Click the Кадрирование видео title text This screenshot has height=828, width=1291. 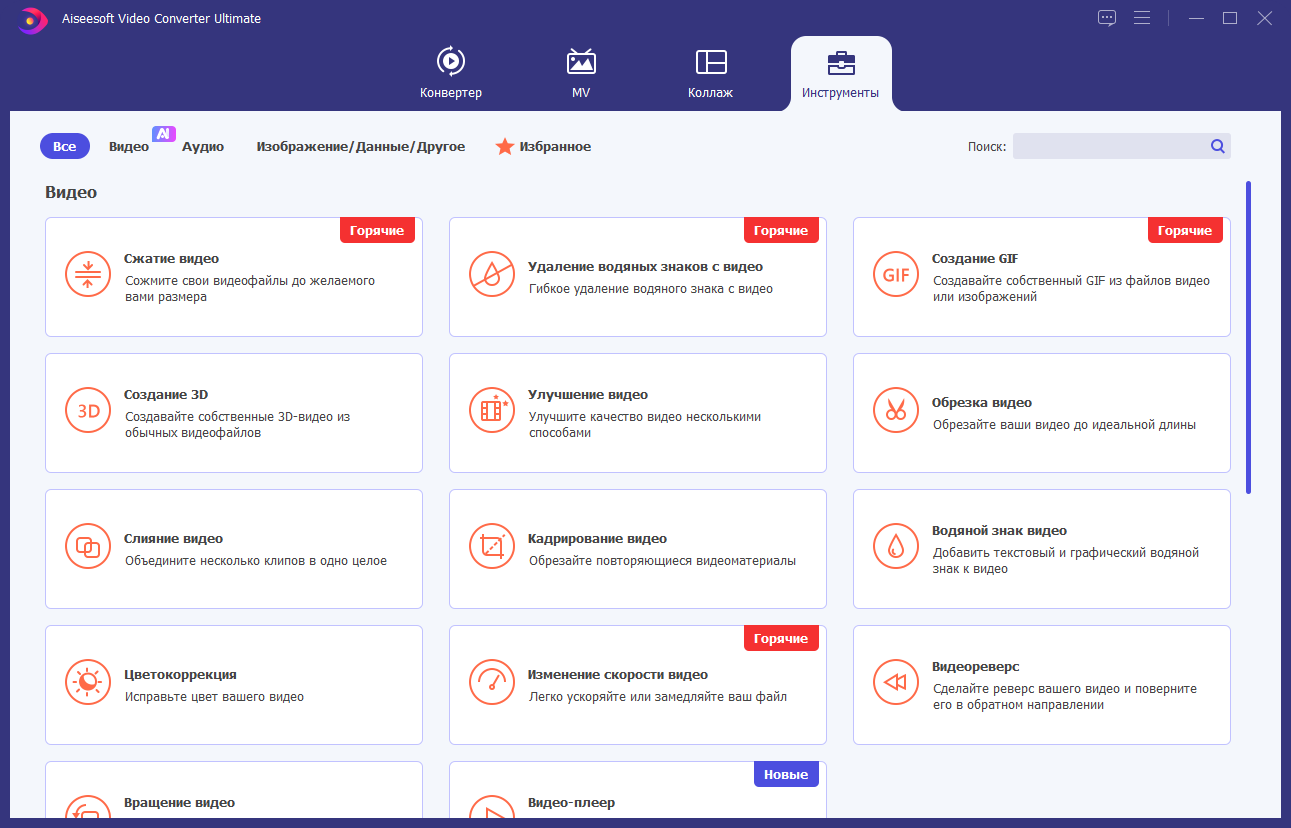[598, 539]
